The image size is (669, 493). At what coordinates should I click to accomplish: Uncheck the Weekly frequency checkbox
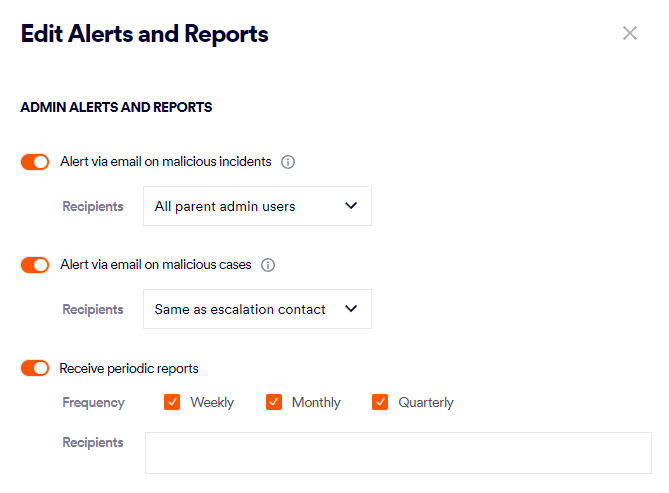click(x=172, y=402)
